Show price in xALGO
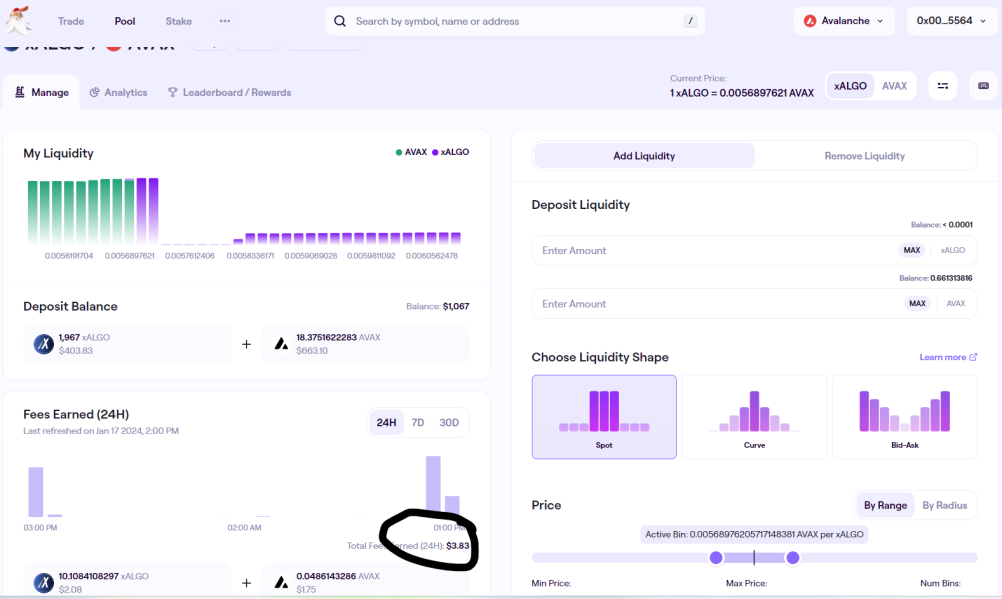Viewport: 1002px width, 599px height. 850,86
